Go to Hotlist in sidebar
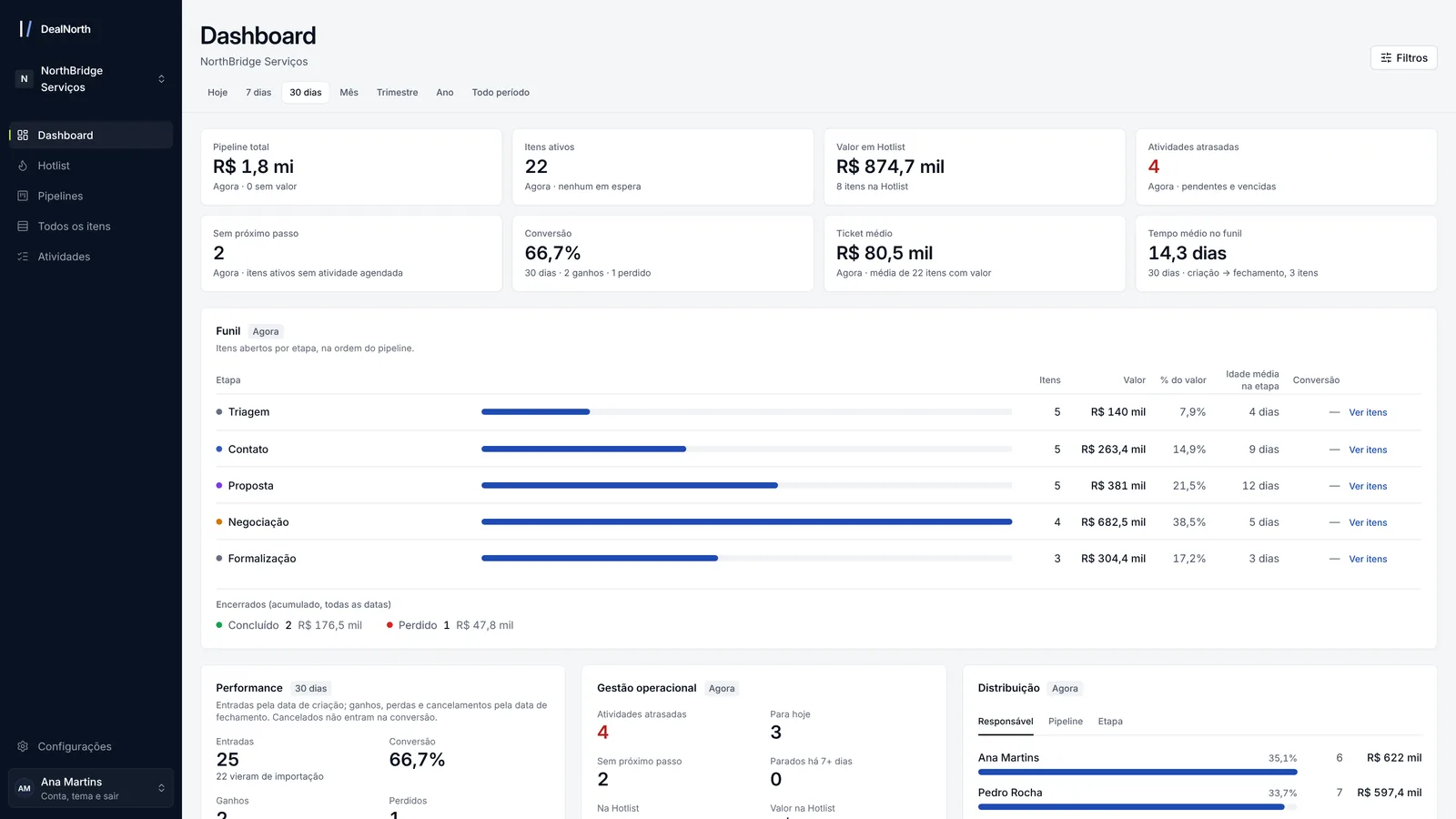The image size is (1456, 819). (x=91, y=166)
